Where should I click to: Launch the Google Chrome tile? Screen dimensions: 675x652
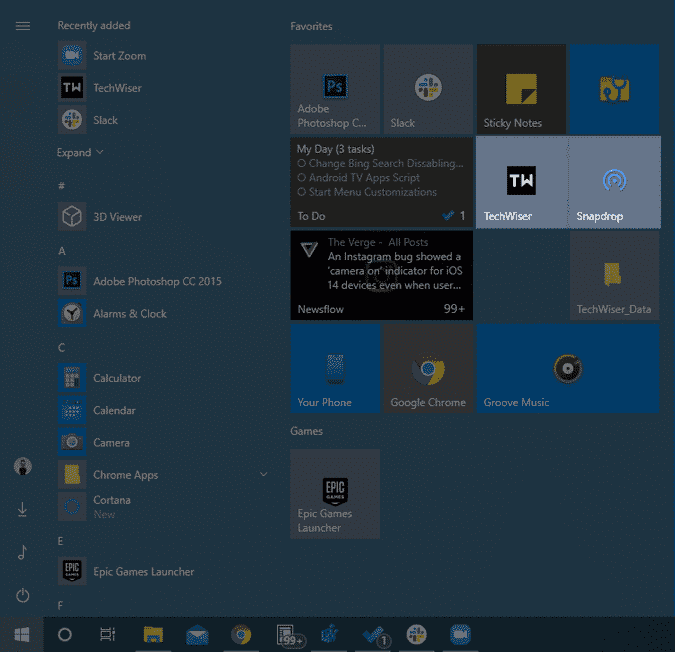coord(428,368)
